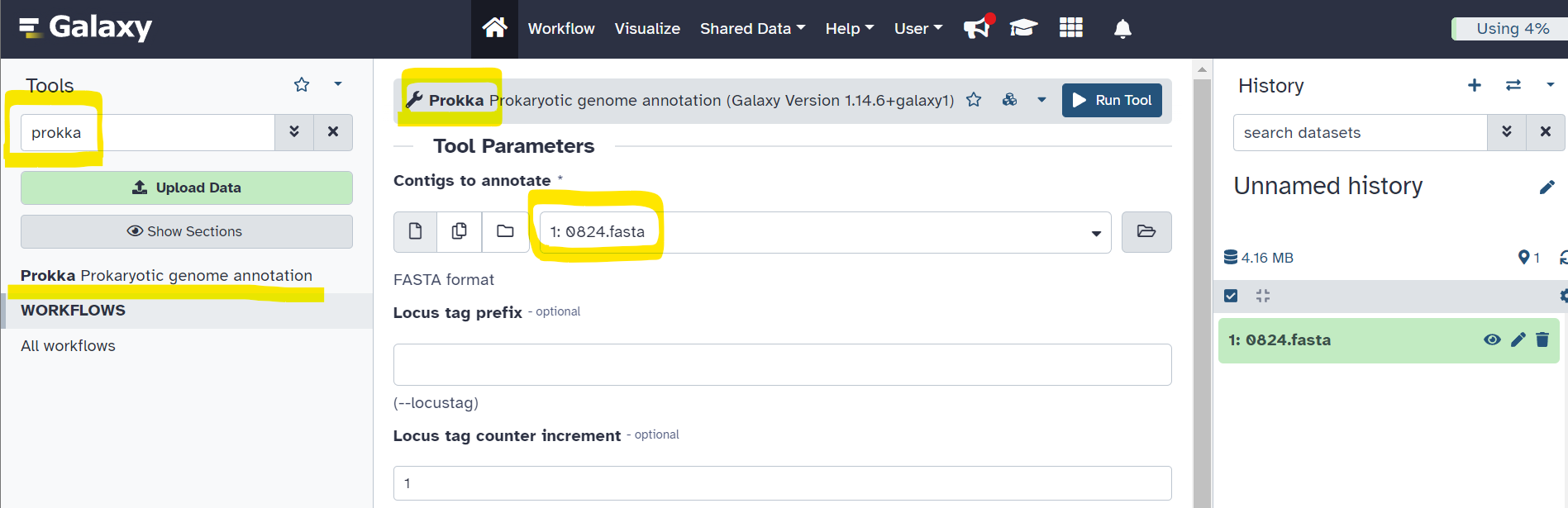Open Prokka Prokaryotic genome annotation tool link

166,276
